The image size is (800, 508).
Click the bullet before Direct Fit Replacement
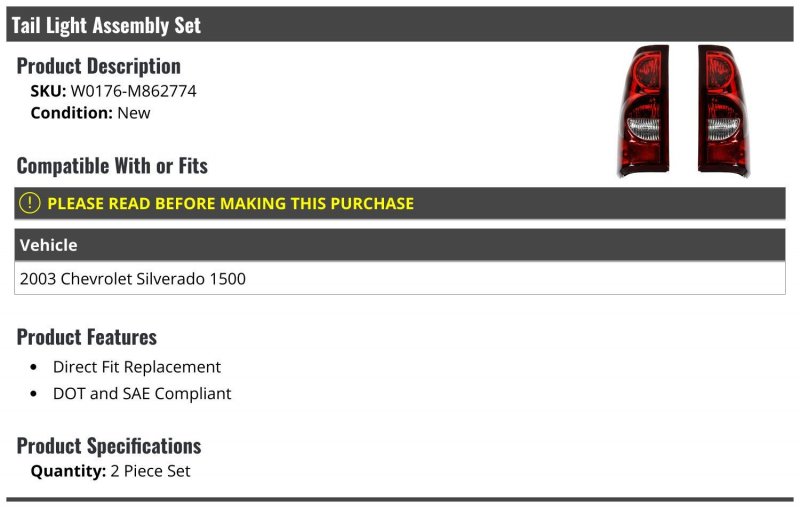point(34,367)
